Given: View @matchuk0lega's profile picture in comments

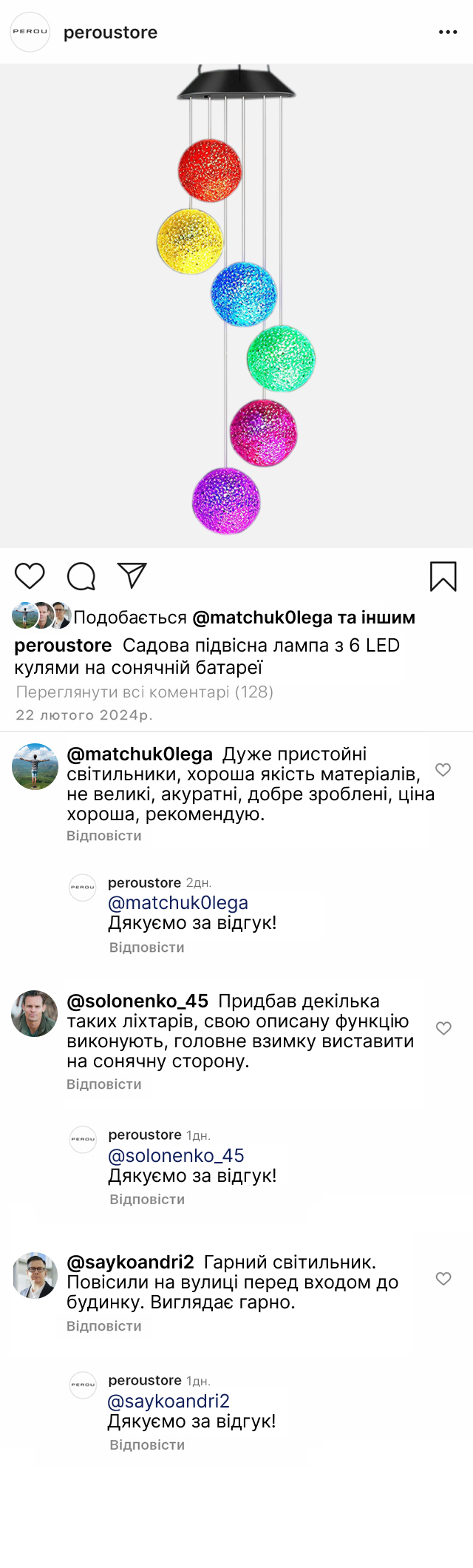Looking at the screenshot, I should [35, 767].
